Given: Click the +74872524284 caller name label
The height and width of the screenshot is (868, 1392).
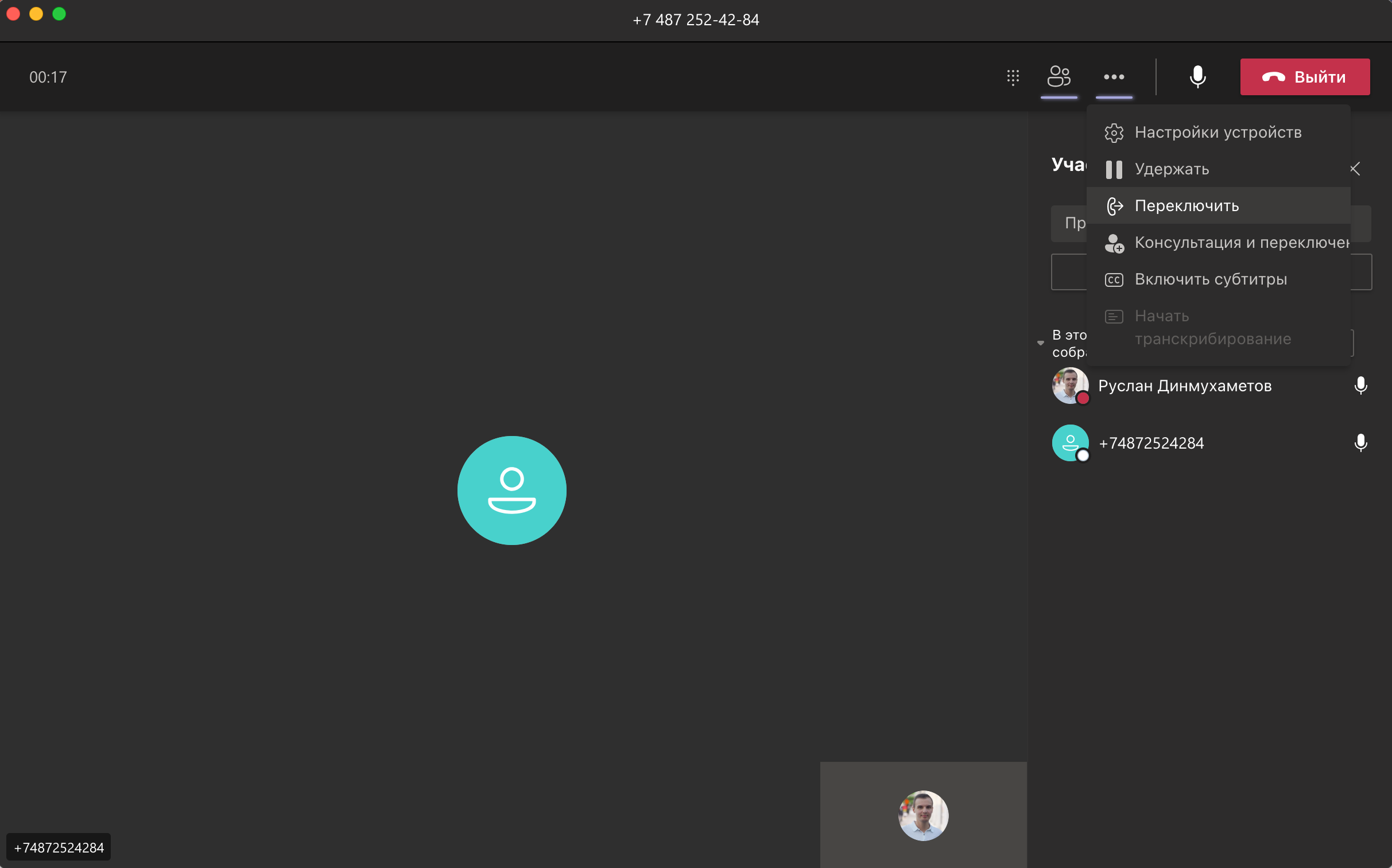Looking at the screenshot, I should point(59,847).
